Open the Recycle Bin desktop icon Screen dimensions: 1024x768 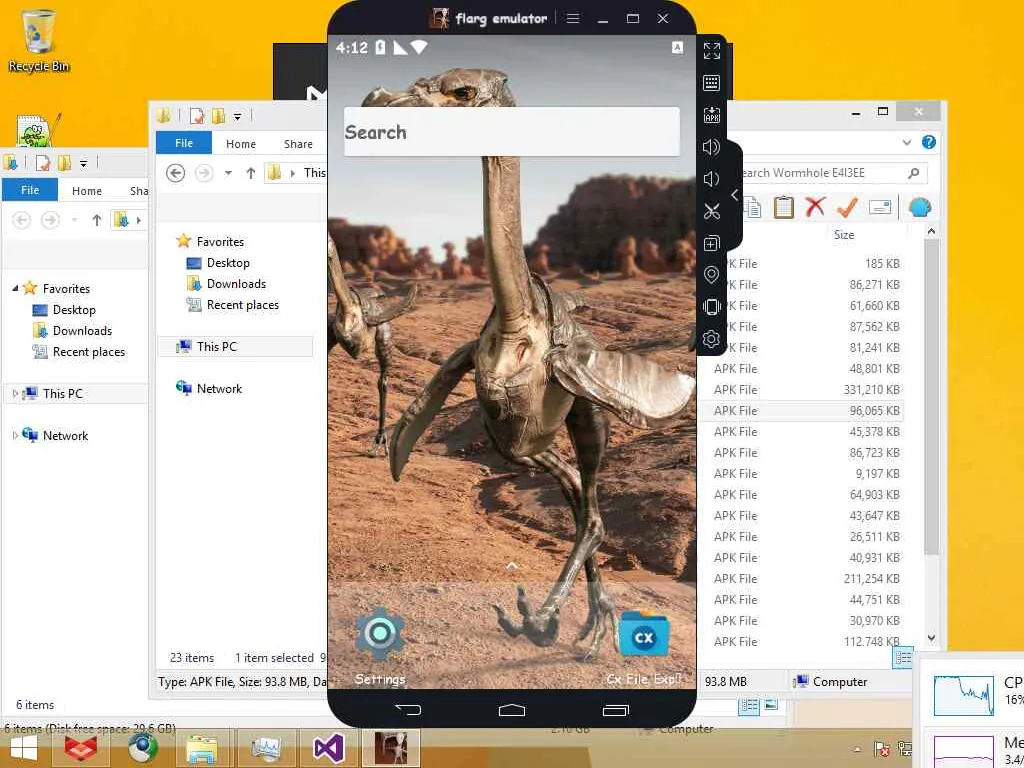click(39, 40)
